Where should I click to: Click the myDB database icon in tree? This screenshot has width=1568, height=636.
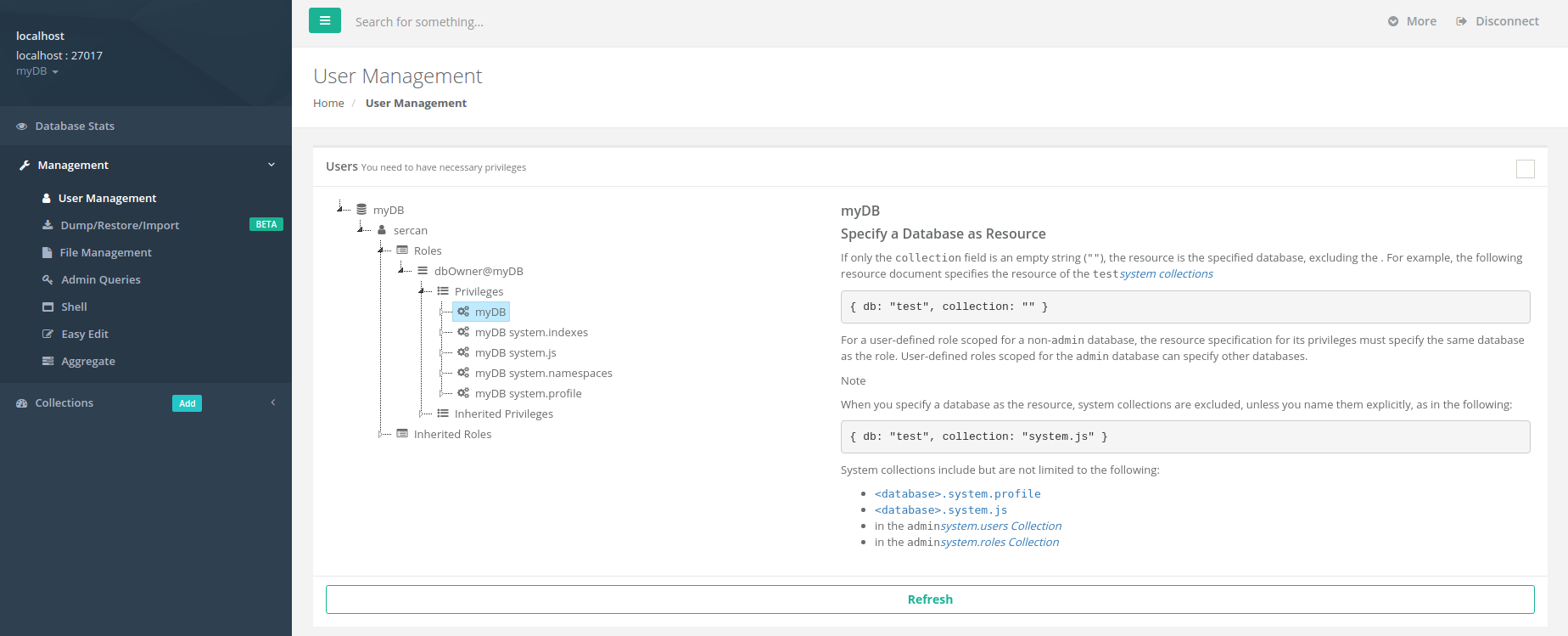pos(361,210)
